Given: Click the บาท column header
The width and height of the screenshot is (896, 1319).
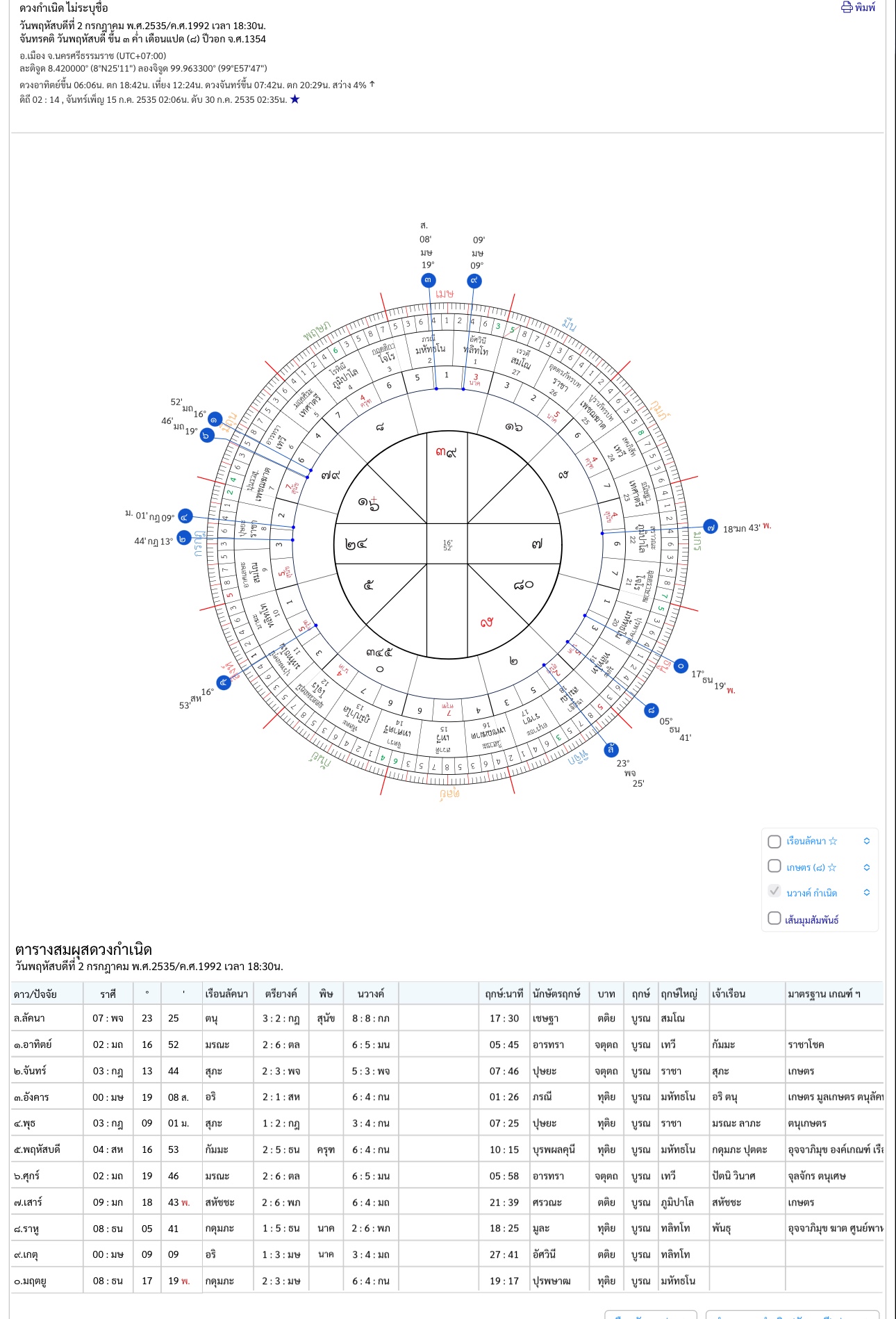Looking at the screenshot, I should [x=606, y=994].
